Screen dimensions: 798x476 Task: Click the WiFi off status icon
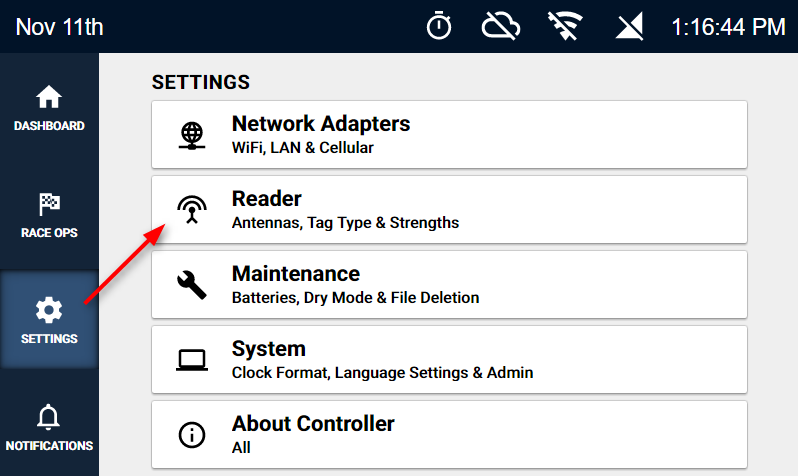(565, 26)
